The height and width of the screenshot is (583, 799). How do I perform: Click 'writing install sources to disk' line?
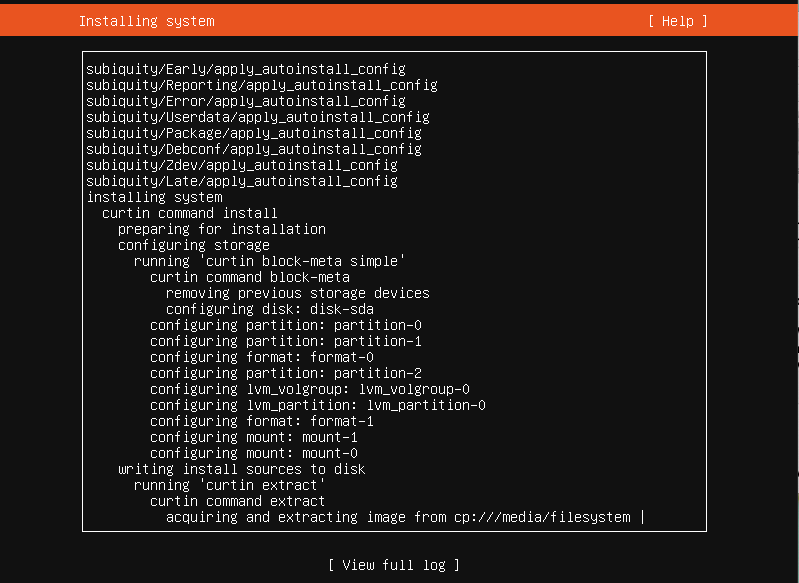[242, 469]
